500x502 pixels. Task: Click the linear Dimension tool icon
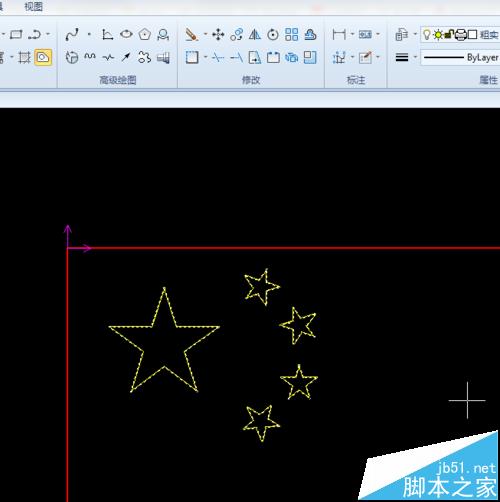click(x=339, y=34)
